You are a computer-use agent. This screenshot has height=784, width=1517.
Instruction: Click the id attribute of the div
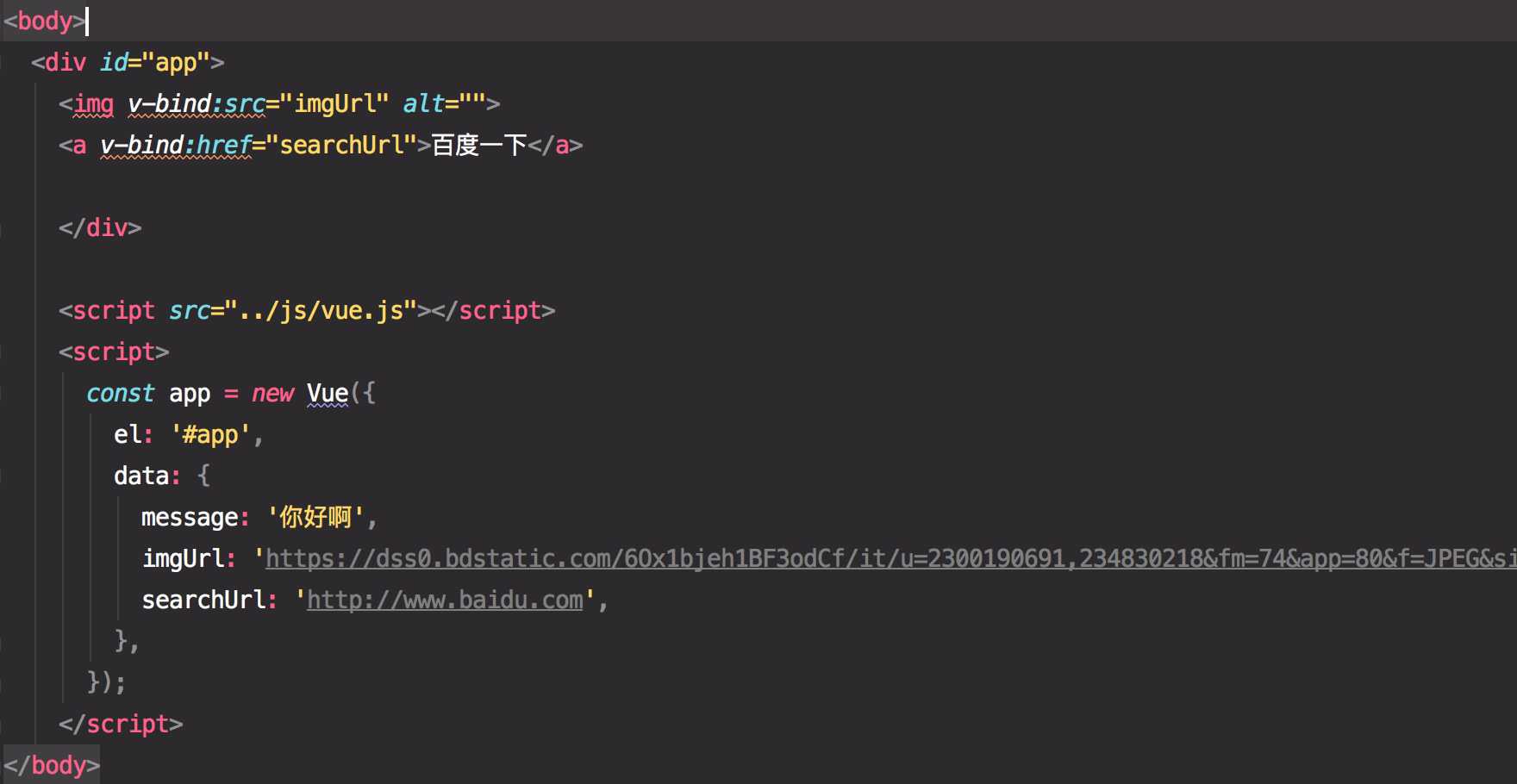pyautogui.click(x=114, y=62)
